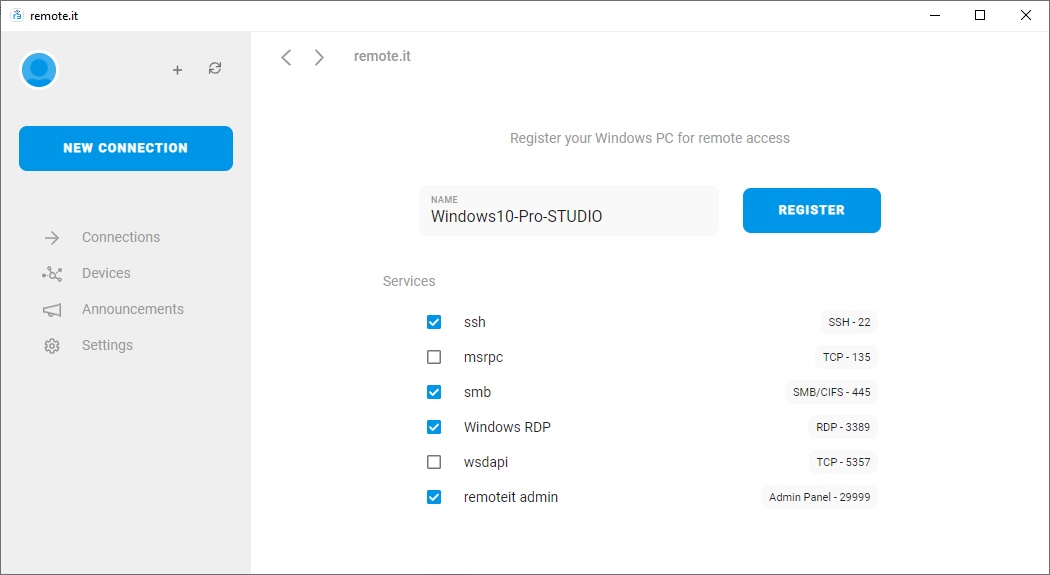Click the Settings gear icon
1050x575 pixels.
(52, 346)
